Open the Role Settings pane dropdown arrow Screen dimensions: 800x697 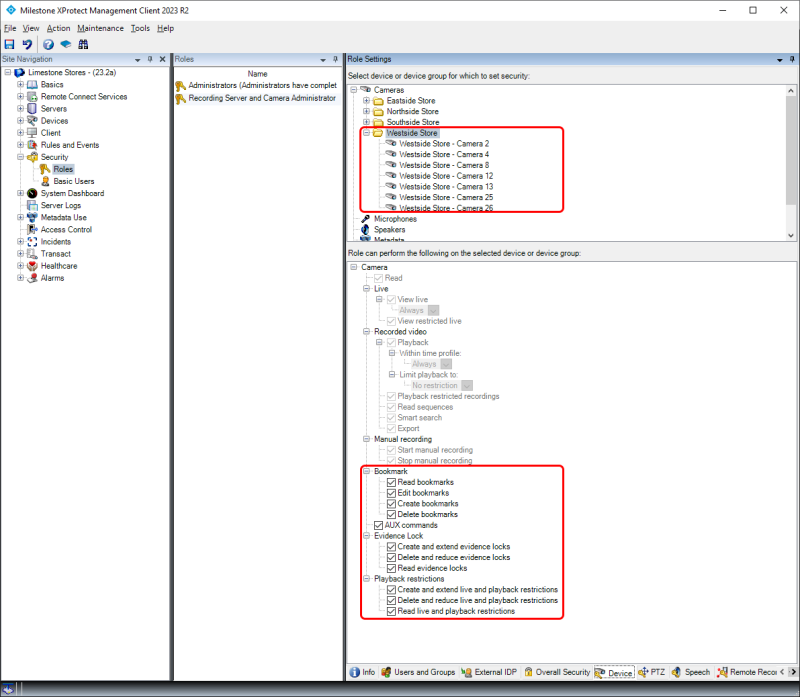[780, 60]
